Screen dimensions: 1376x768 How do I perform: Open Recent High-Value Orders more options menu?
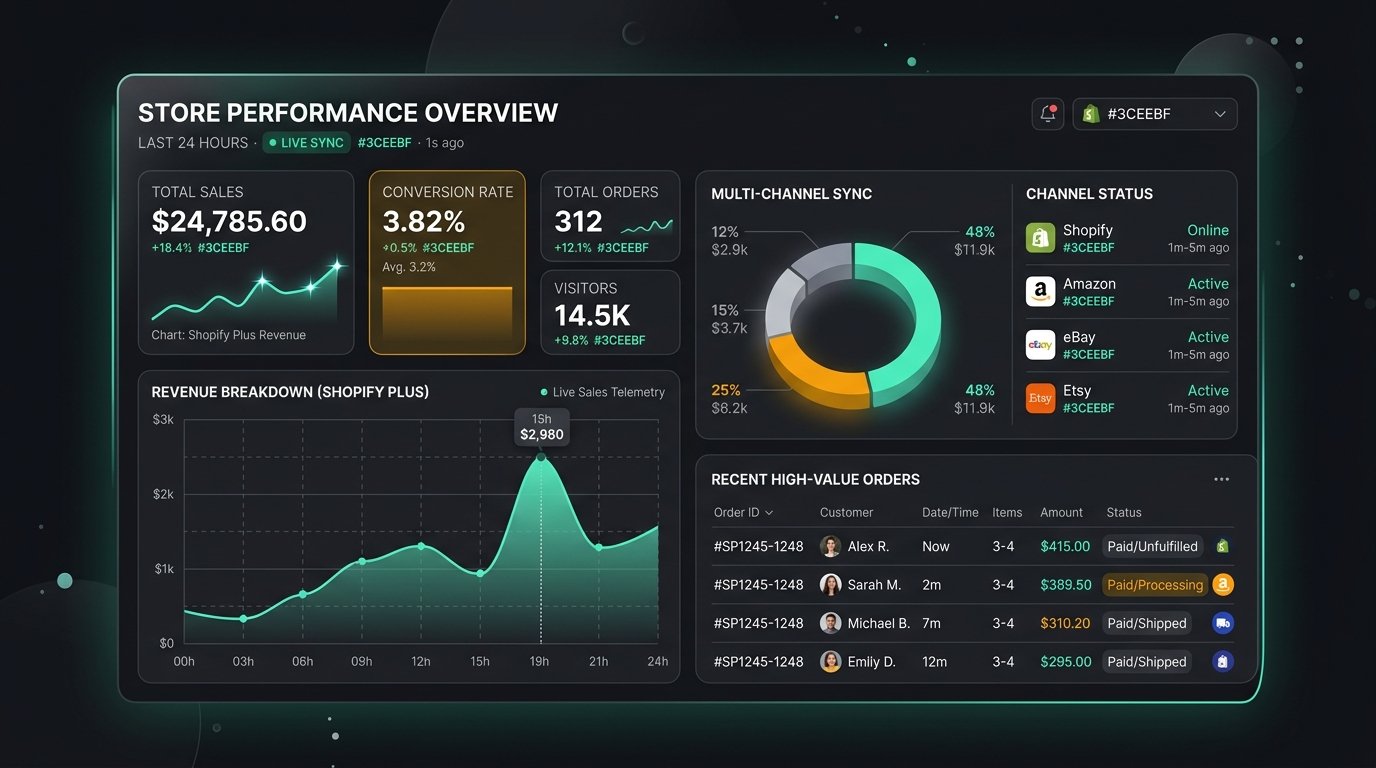click(1221, 480)
